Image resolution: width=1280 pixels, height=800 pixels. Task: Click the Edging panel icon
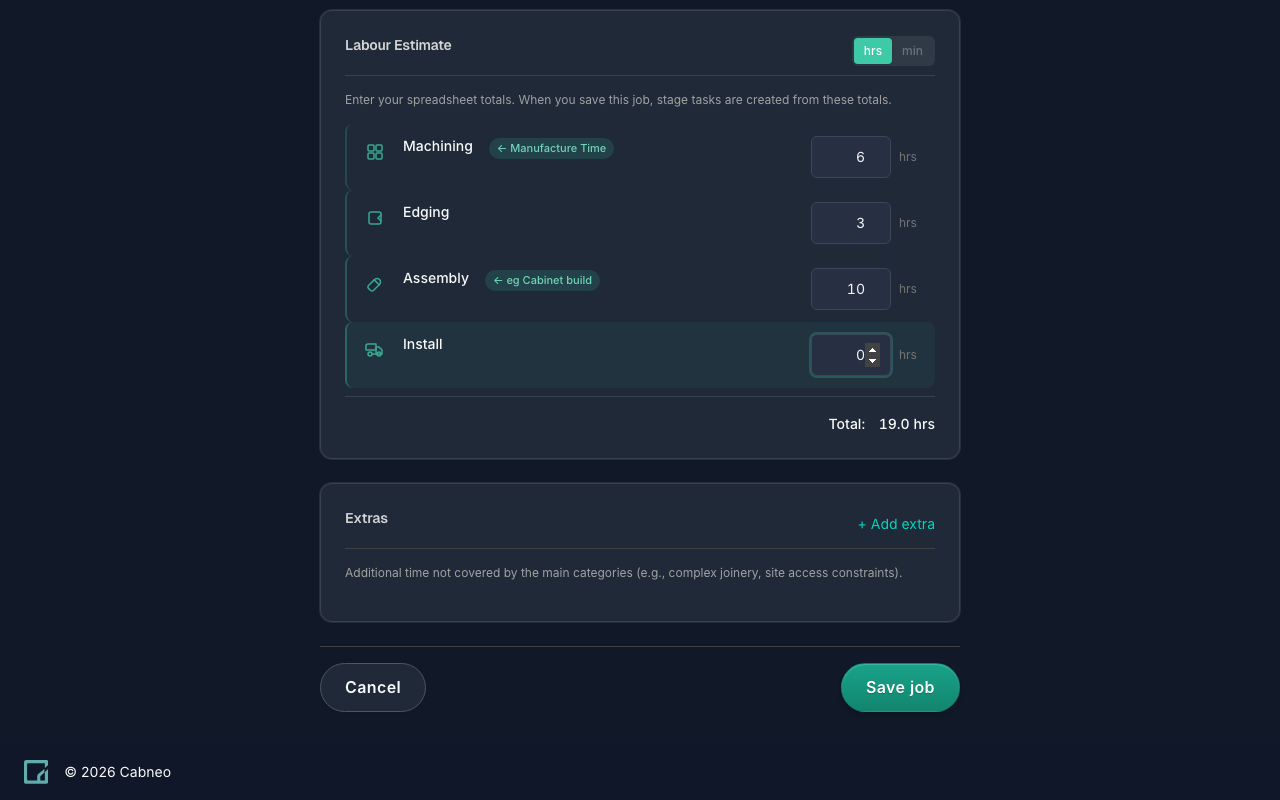[x=375, y=218]
